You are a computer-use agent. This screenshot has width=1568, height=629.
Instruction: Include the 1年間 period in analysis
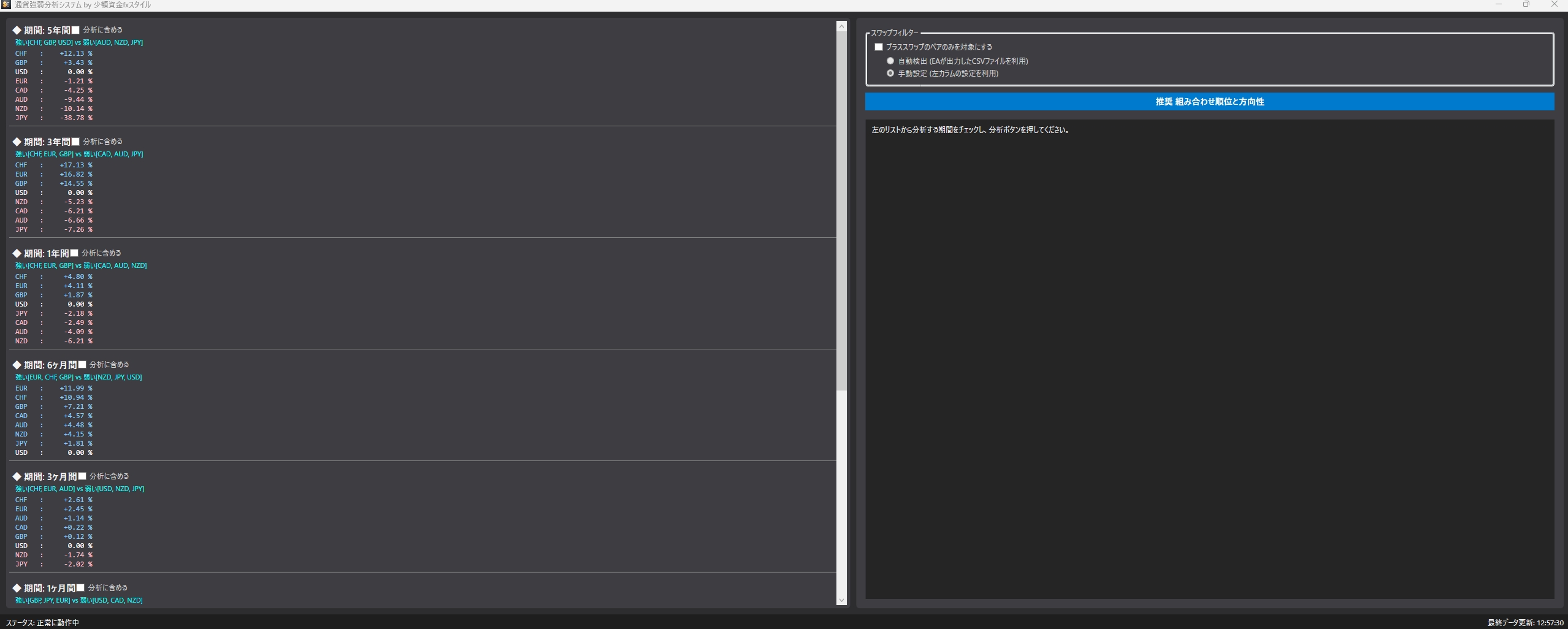coord(74,253)
